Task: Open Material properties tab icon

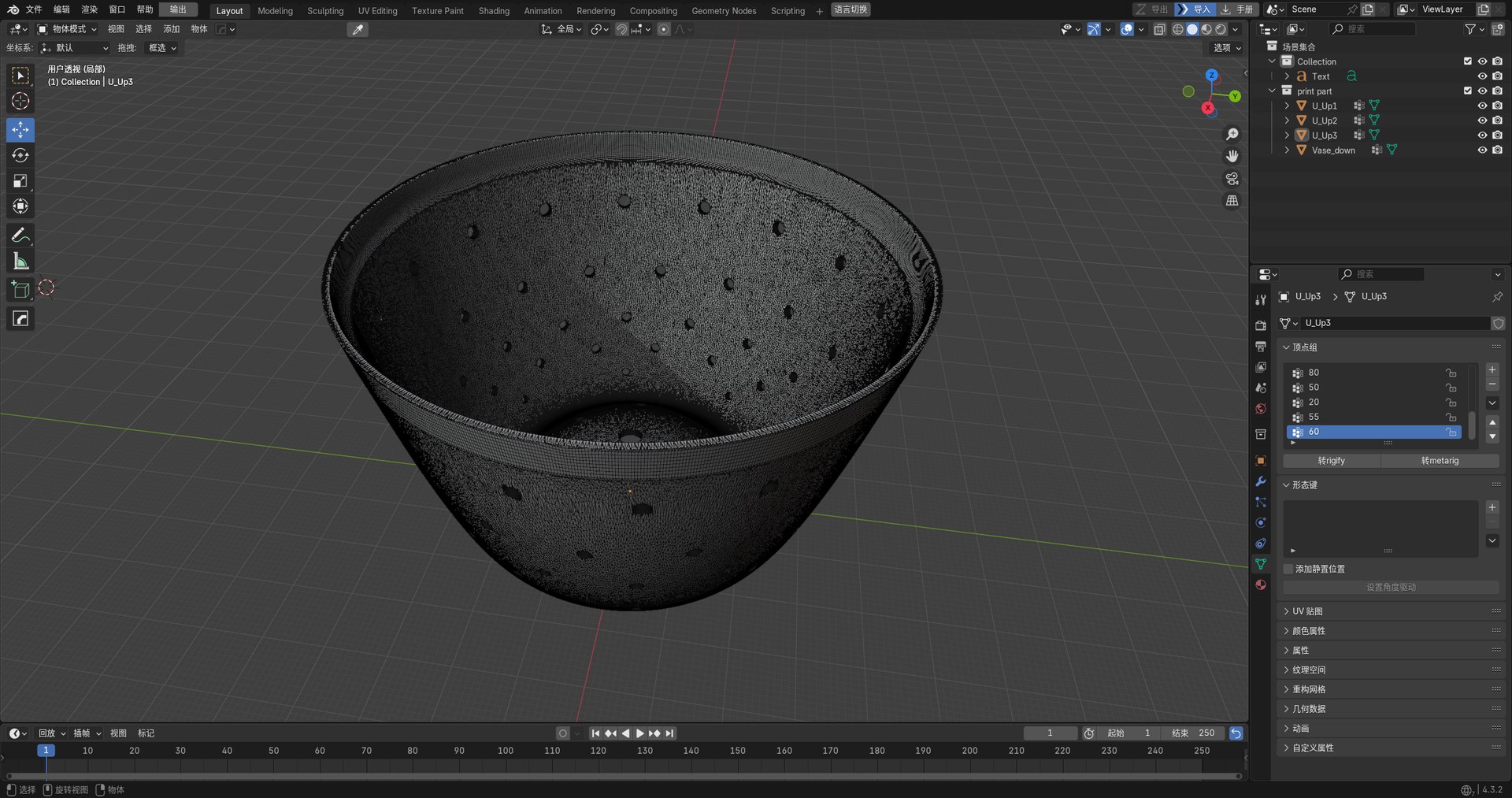Action: point(1261,585)
